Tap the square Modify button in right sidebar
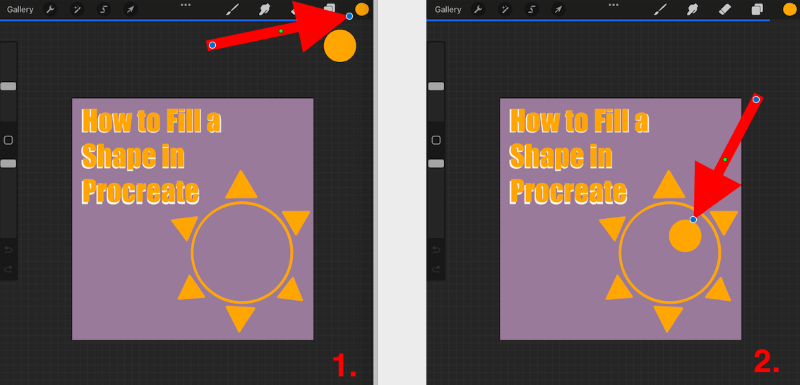Viewport: 800px width, 385px height. pyautogui.click(x=436, y=140)
